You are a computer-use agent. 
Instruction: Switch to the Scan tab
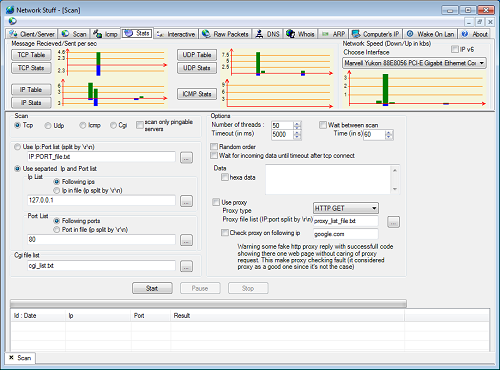point(74,34)
